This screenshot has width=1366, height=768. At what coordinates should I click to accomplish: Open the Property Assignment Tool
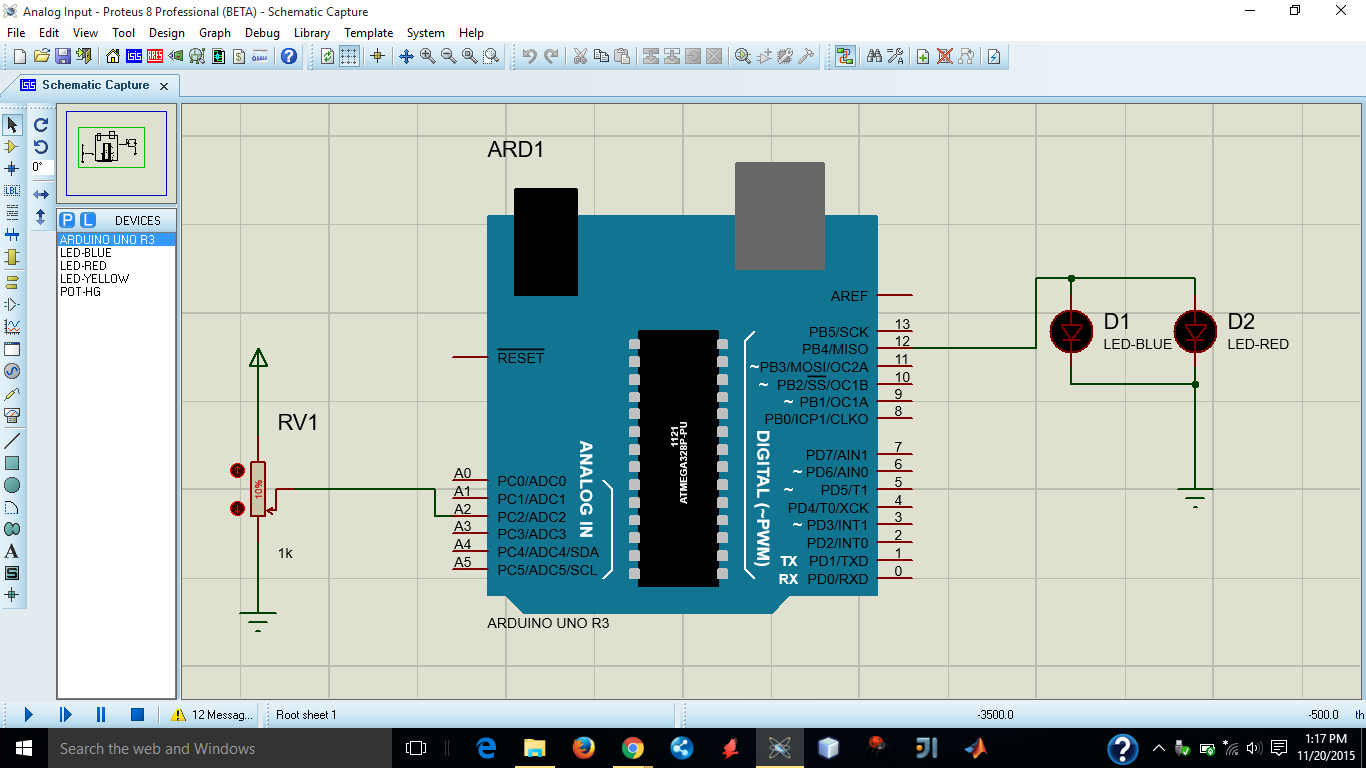point(895,56)
